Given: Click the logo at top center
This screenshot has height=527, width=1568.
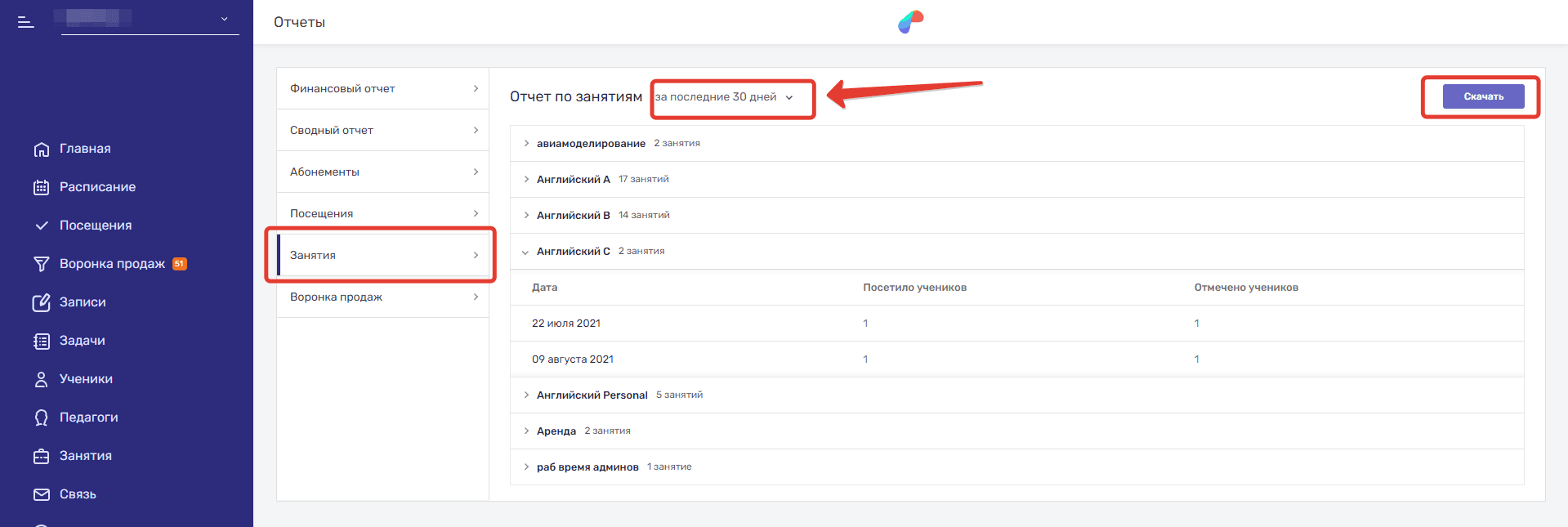Looking at the screenshot, I should click(910, 22).
